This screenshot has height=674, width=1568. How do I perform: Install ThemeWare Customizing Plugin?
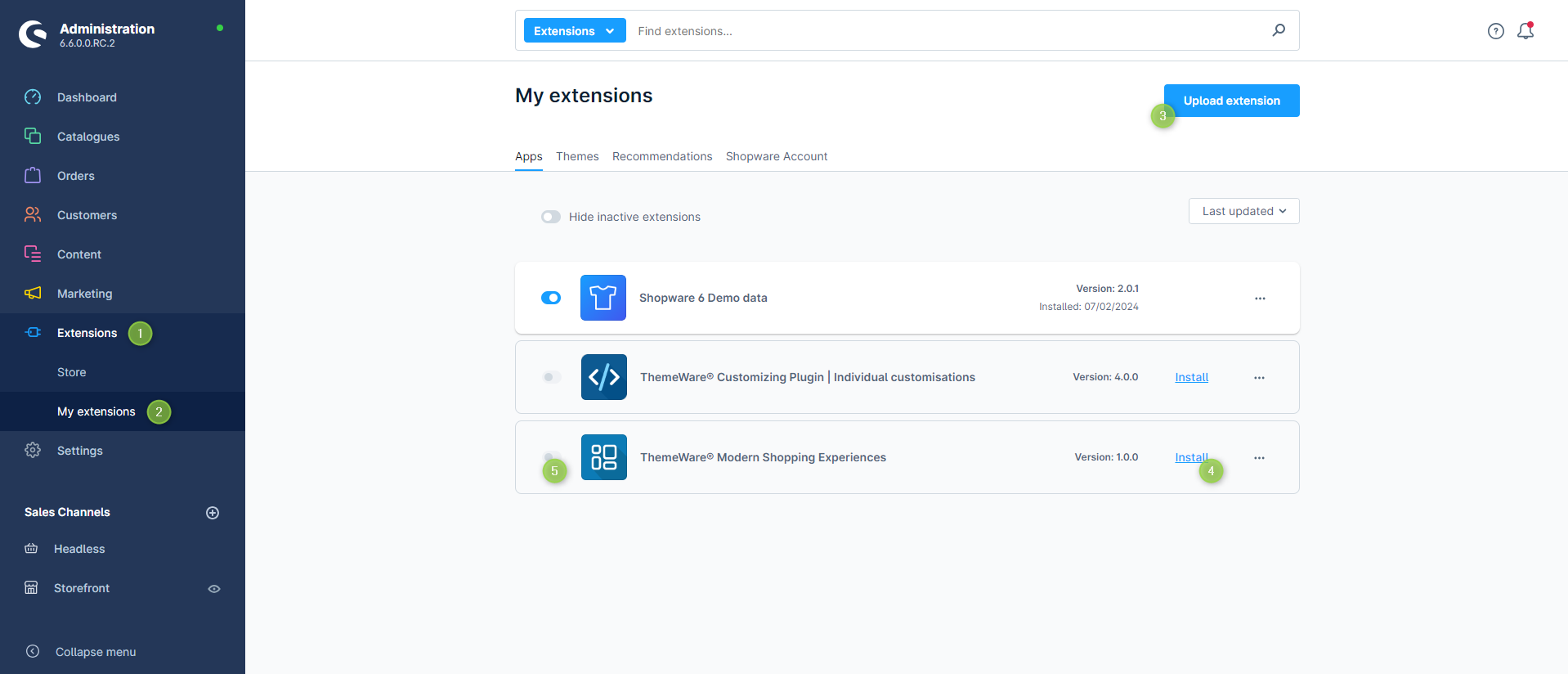click(1191, 377)
